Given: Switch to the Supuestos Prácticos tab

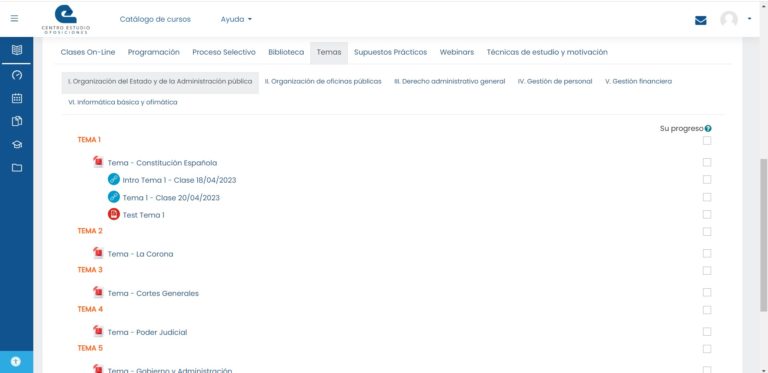Looking at the screenshot, I should (x=390, y=52).
